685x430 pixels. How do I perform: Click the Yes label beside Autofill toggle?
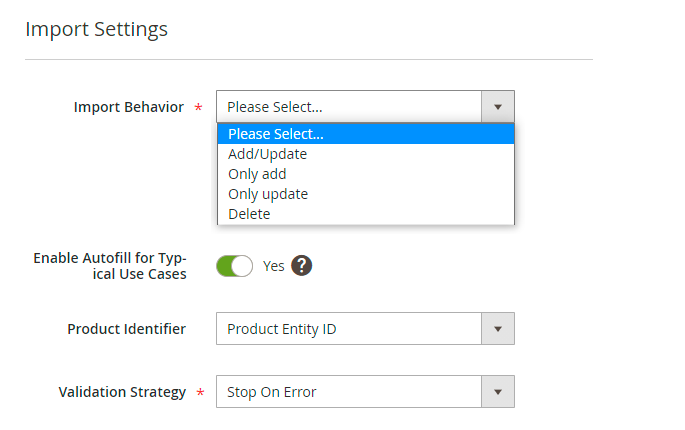[x=273, y=266]
